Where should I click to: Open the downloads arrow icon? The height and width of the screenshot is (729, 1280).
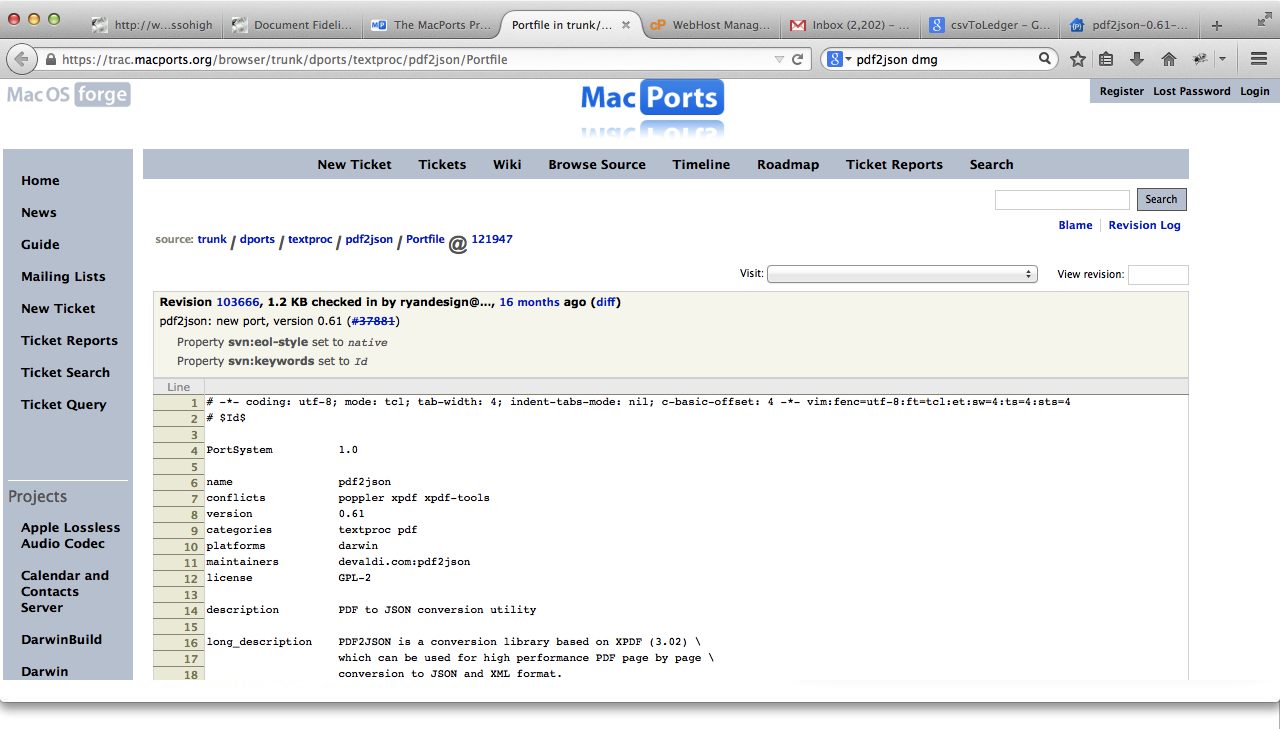pos(1137,59)
